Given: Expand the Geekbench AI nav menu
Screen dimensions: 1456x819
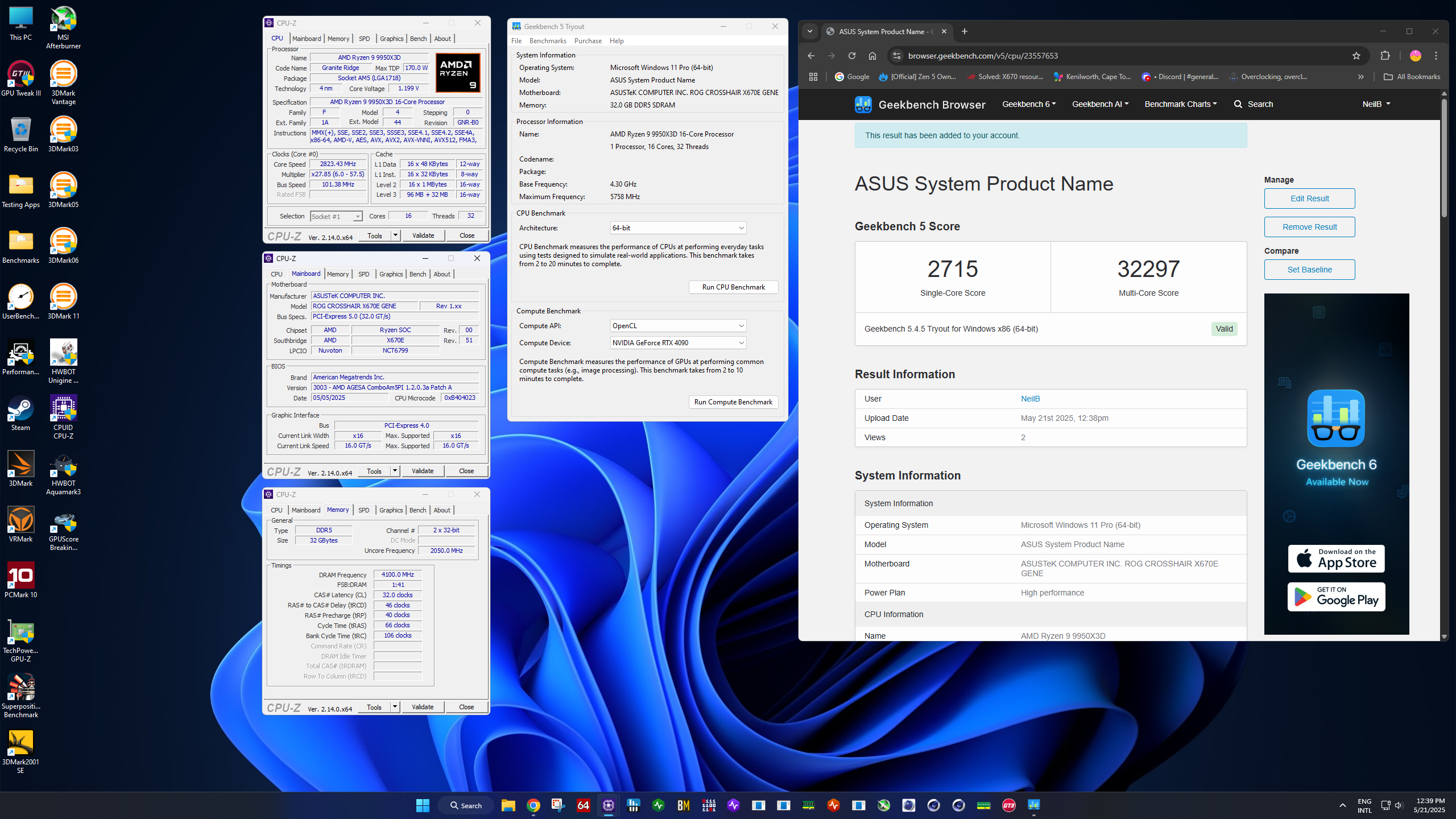Looking at the screenshot, I should (1100, 104).
